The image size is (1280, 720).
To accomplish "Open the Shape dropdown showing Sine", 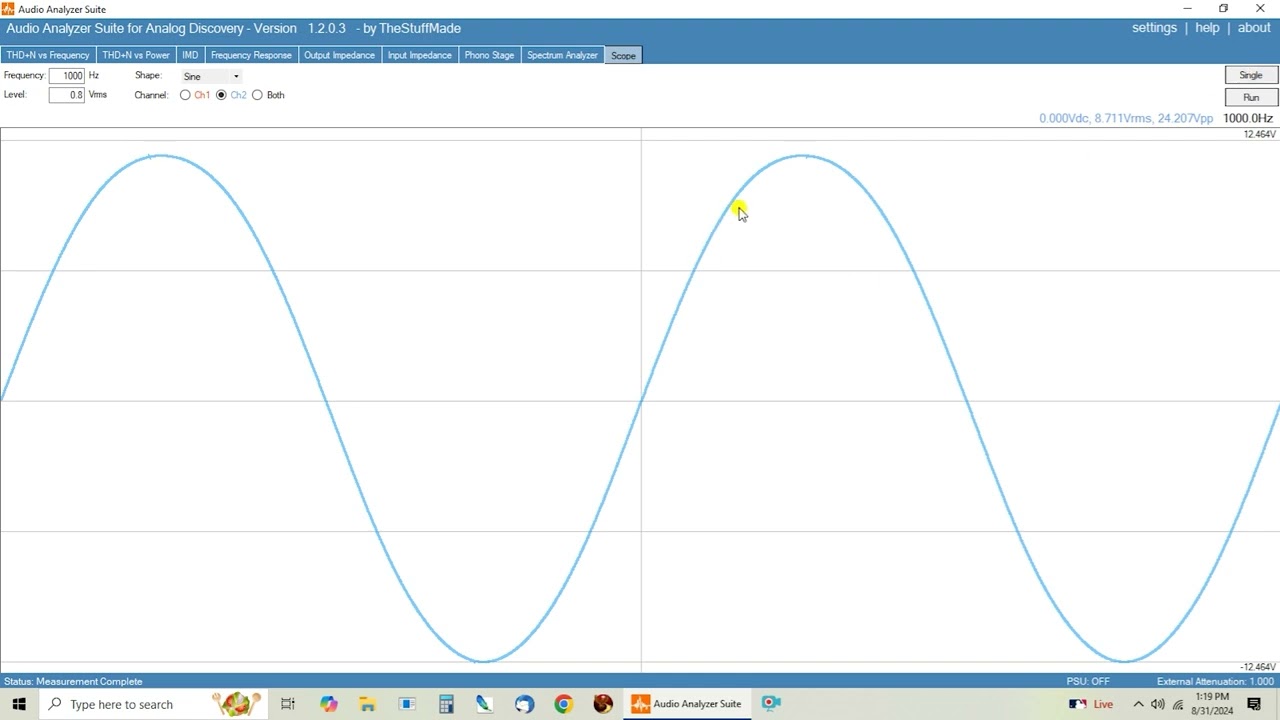I will pos(211,76).
